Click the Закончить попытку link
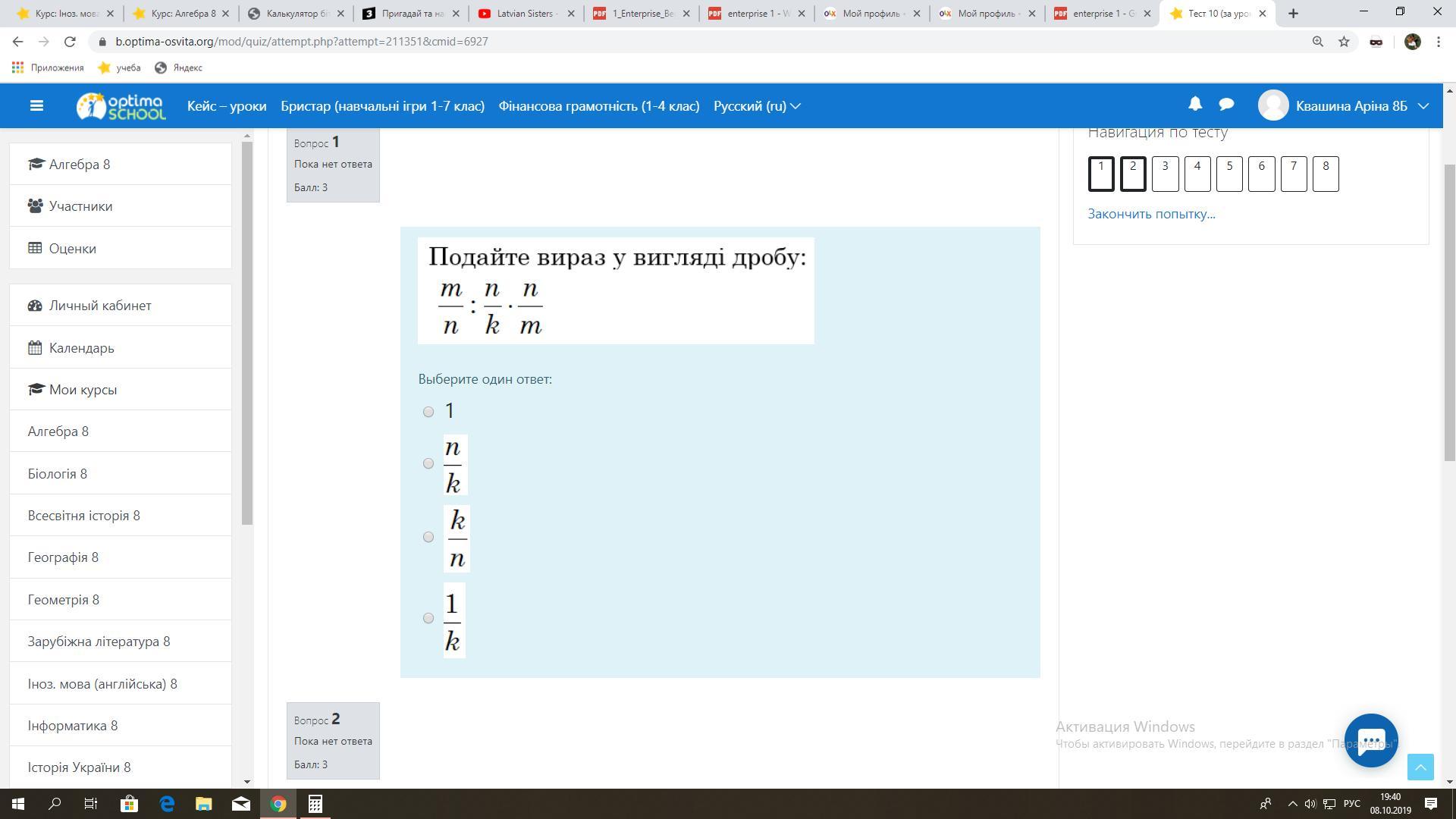The height and width of the screenshot is (819, 1456). [1151, 214]
